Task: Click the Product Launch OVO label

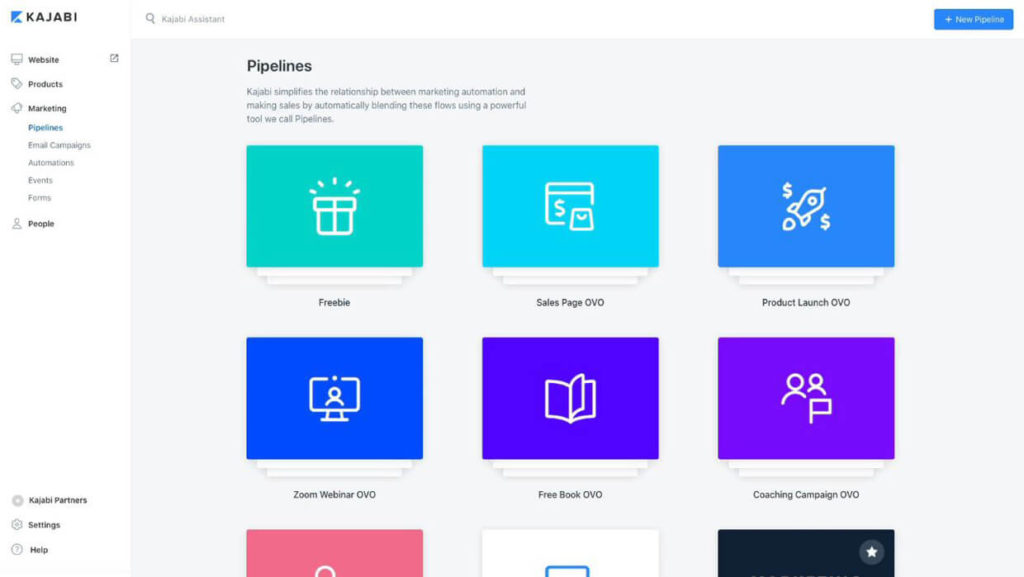Action: tap(806, 302)
